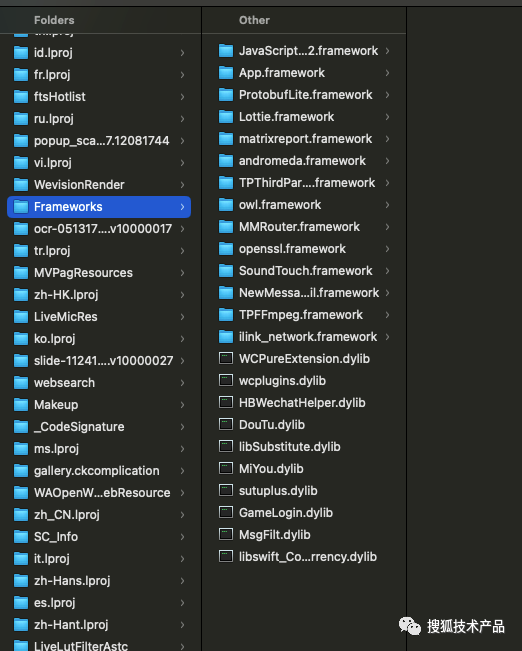Click the MsgFilt.dylib file icon
The height and width of the screenshot is (651, 522).
coord(226,534)
